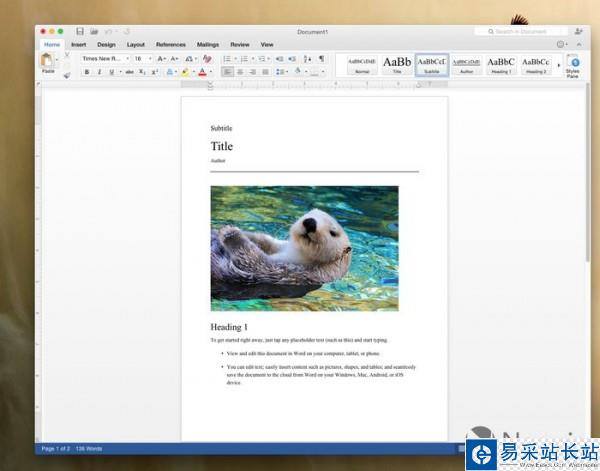Toggle Bold formatting
This screenshot has width=600, height=471.
[87, 72]
